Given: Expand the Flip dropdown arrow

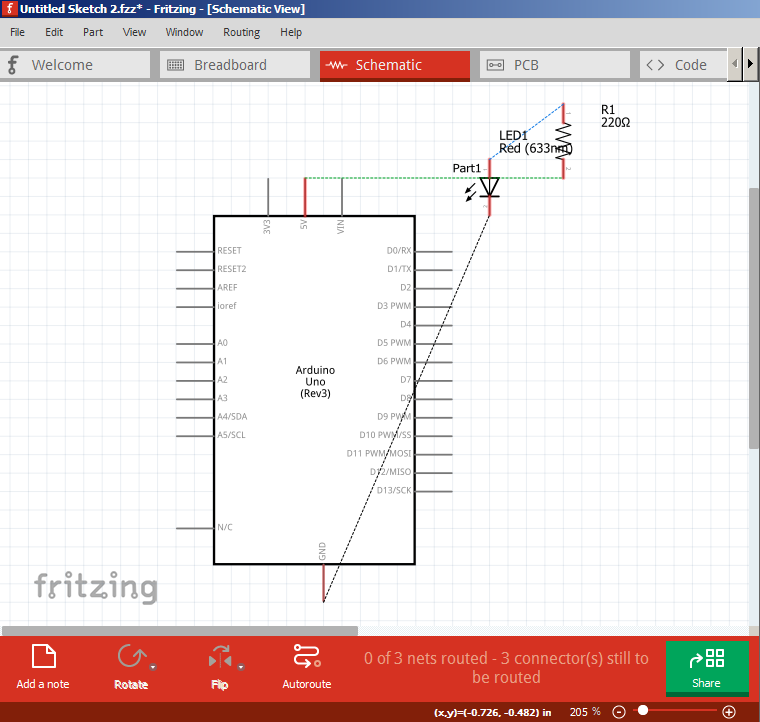Looking at the screenshot, I should point(241,667).
